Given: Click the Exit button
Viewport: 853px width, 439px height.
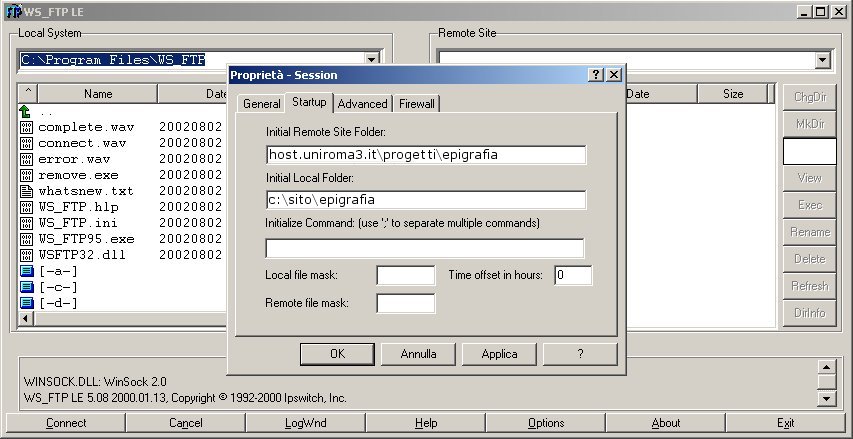Looking at the screenshot, I should point(786,423).
